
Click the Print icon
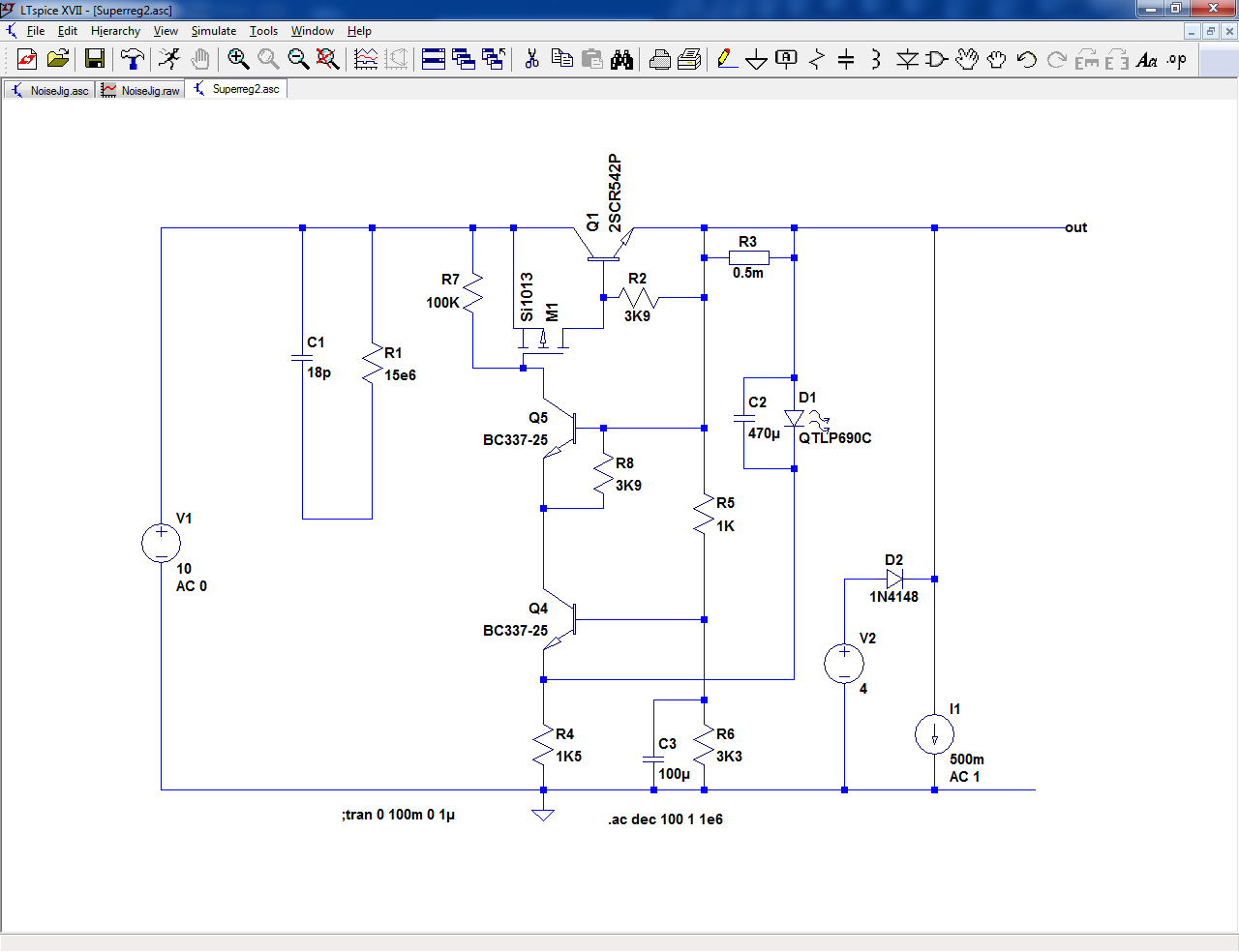pos(689,60)
